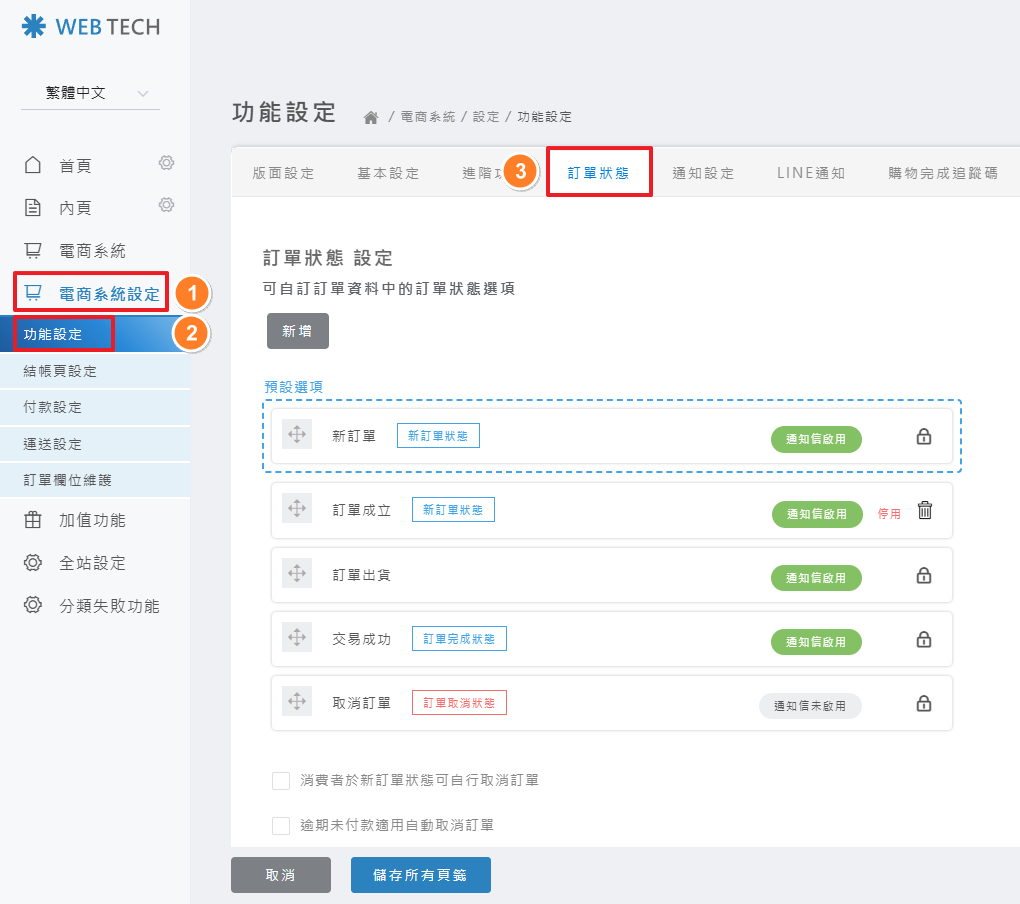
Task: Check 逾期未付款適用自動取消訂單 option
Action: coord(281,825)
